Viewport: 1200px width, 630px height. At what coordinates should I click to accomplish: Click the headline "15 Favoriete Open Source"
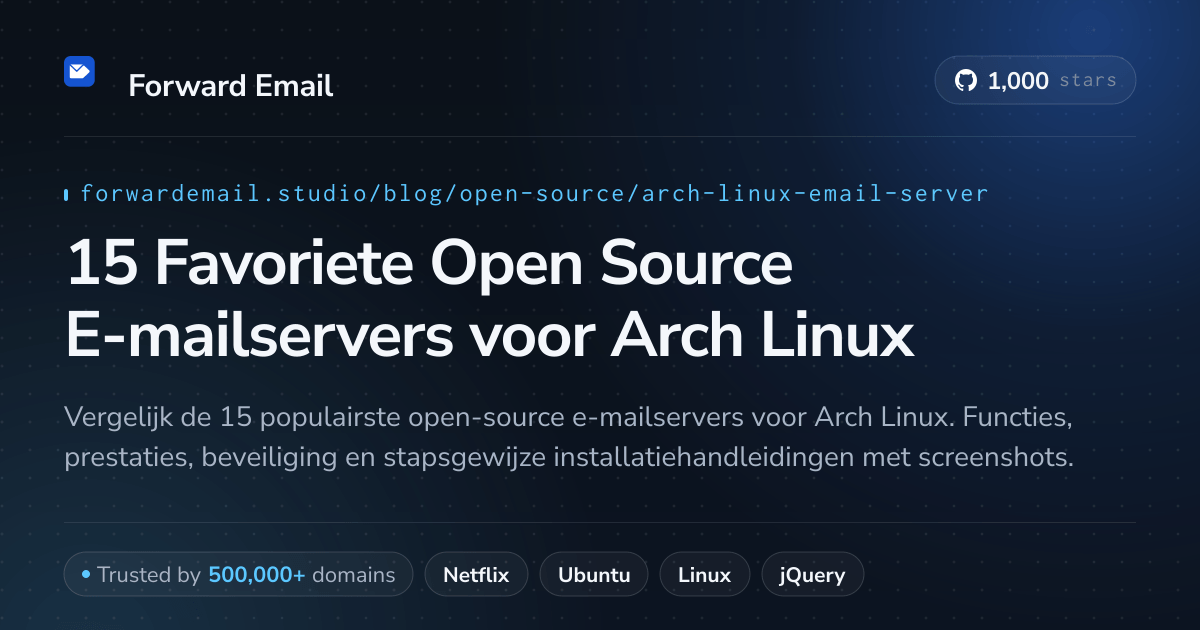[429, 263]
